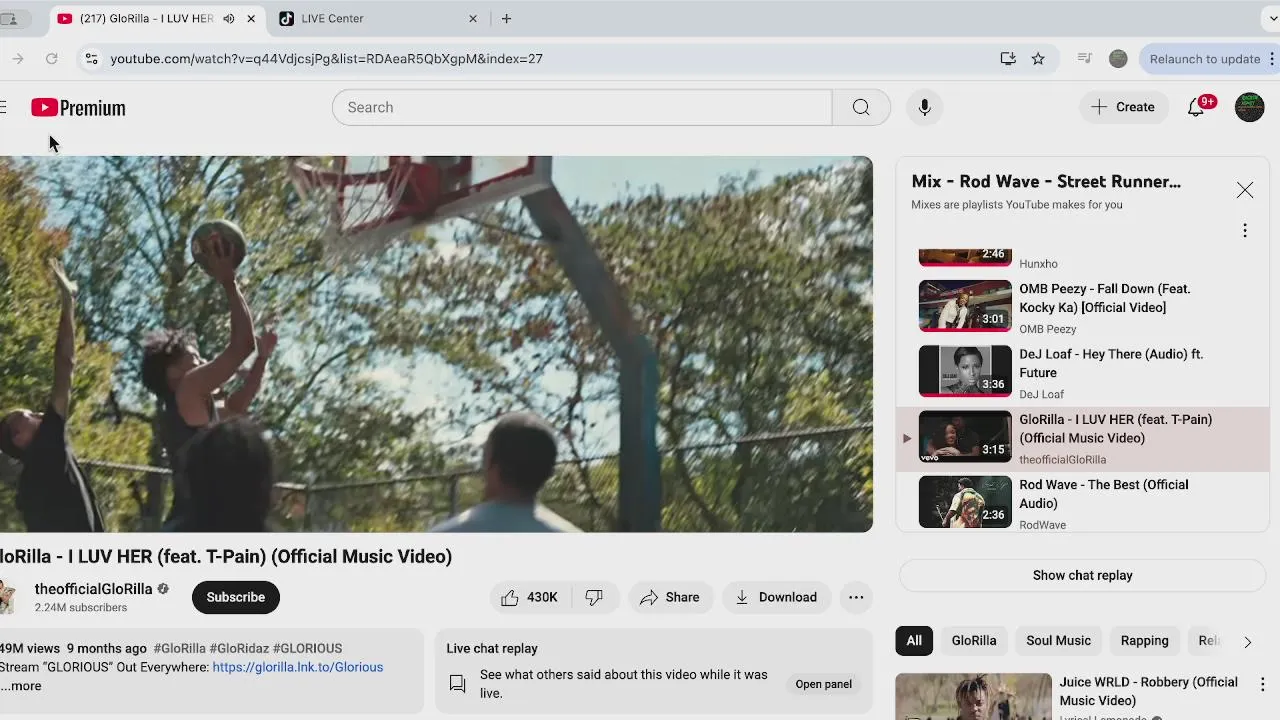Viewport: 1280px width, 720px height.
Task: Play Rod Wave The Best from playlist
Action: coord(1083,503)
